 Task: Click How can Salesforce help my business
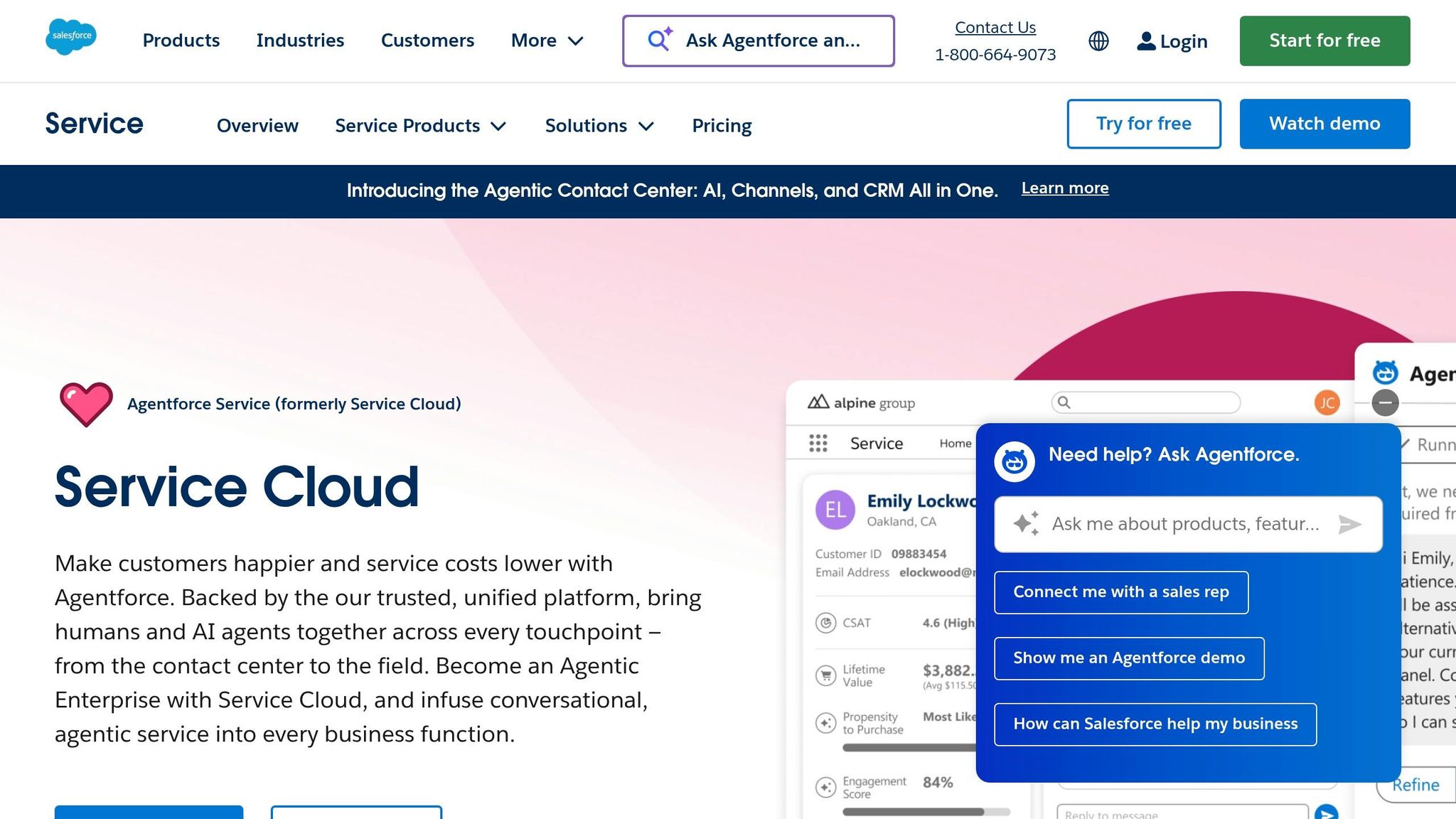1155,724
